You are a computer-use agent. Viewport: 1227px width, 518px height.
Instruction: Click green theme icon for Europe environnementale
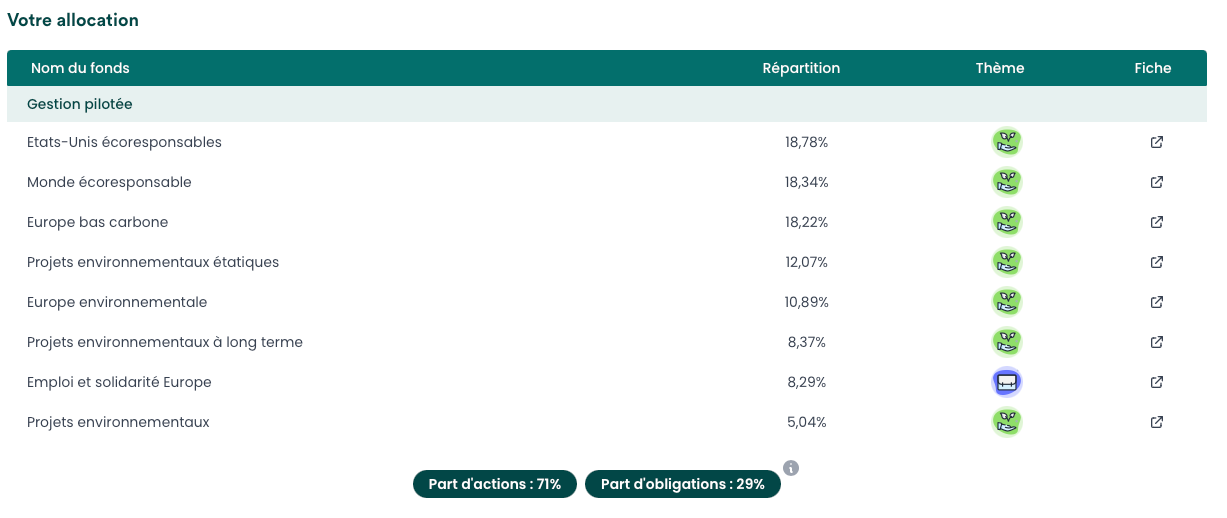(1007, 302)
